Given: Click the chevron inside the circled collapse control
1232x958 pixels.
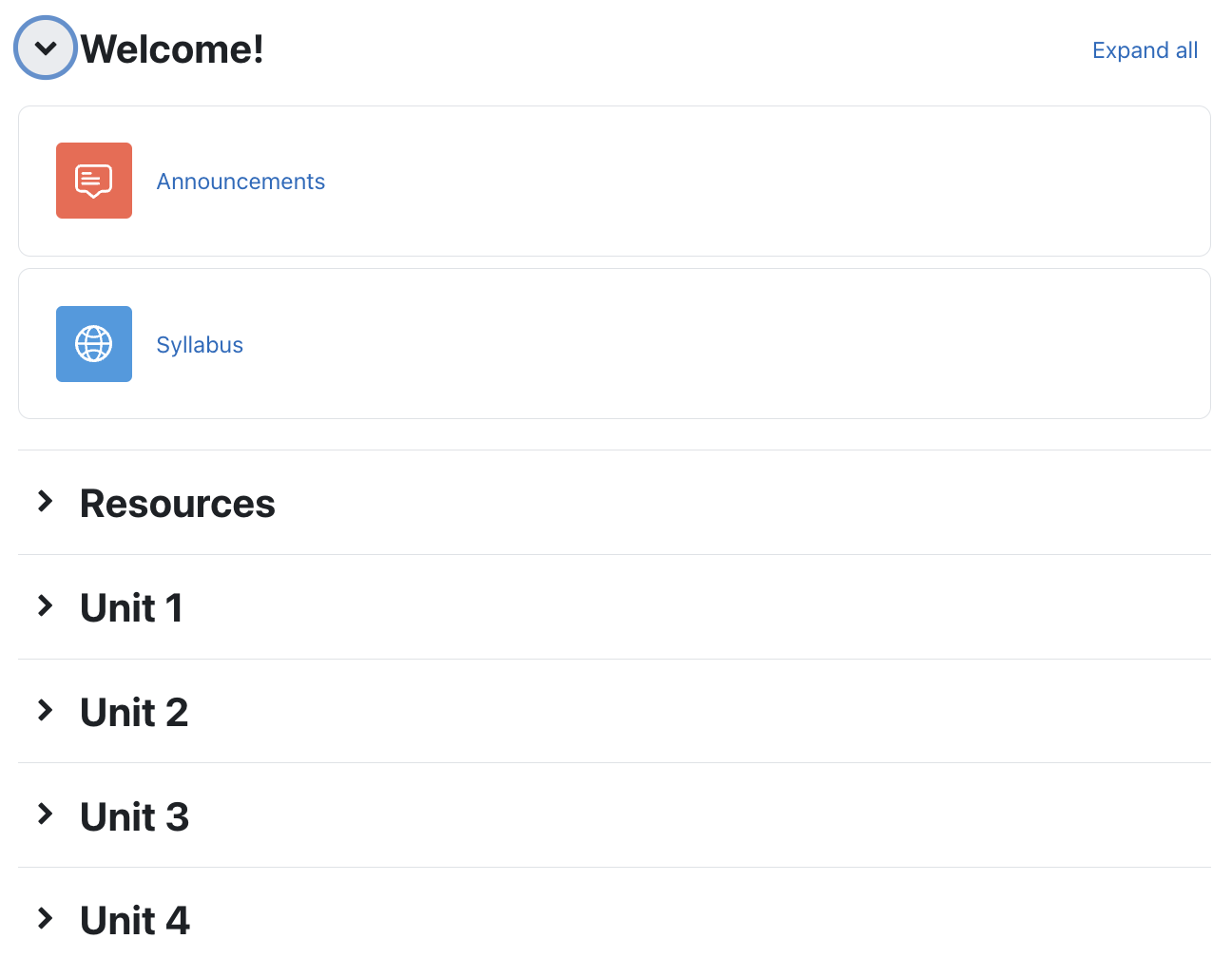Looking at the screenshot, I should [45, 48].
